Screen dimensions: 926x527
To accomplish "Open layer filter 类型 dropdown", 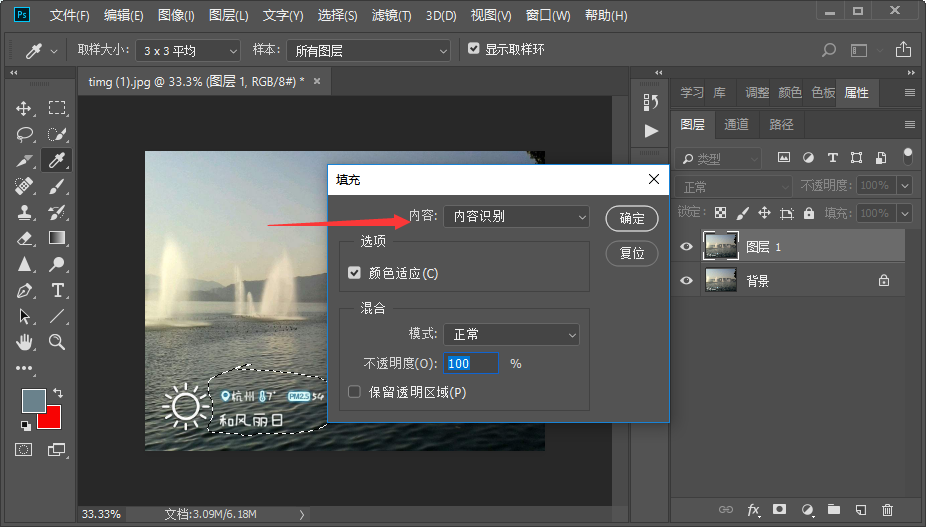I will click(x=718, y=158).
